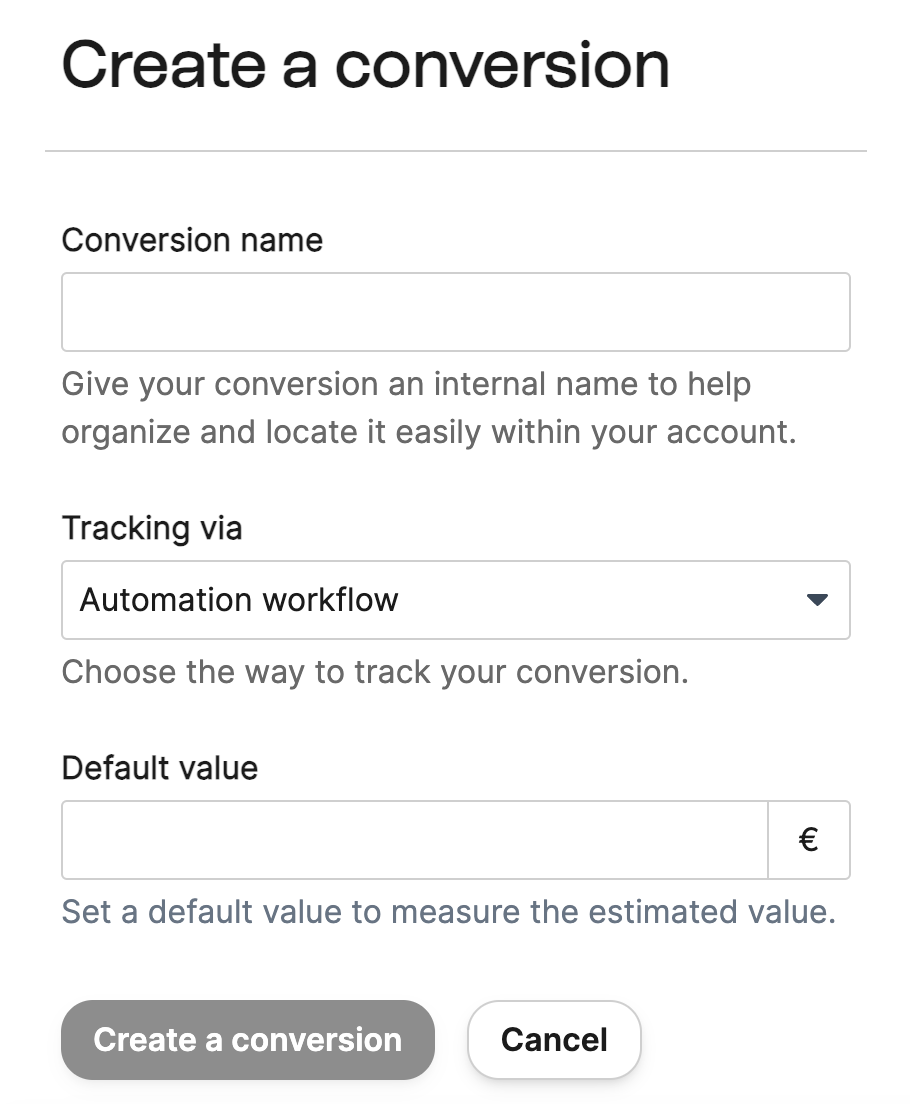Select the Automation workflow text
This screenshot has width=910, height=1104.
pyautogui.click(x=240, y=600)
